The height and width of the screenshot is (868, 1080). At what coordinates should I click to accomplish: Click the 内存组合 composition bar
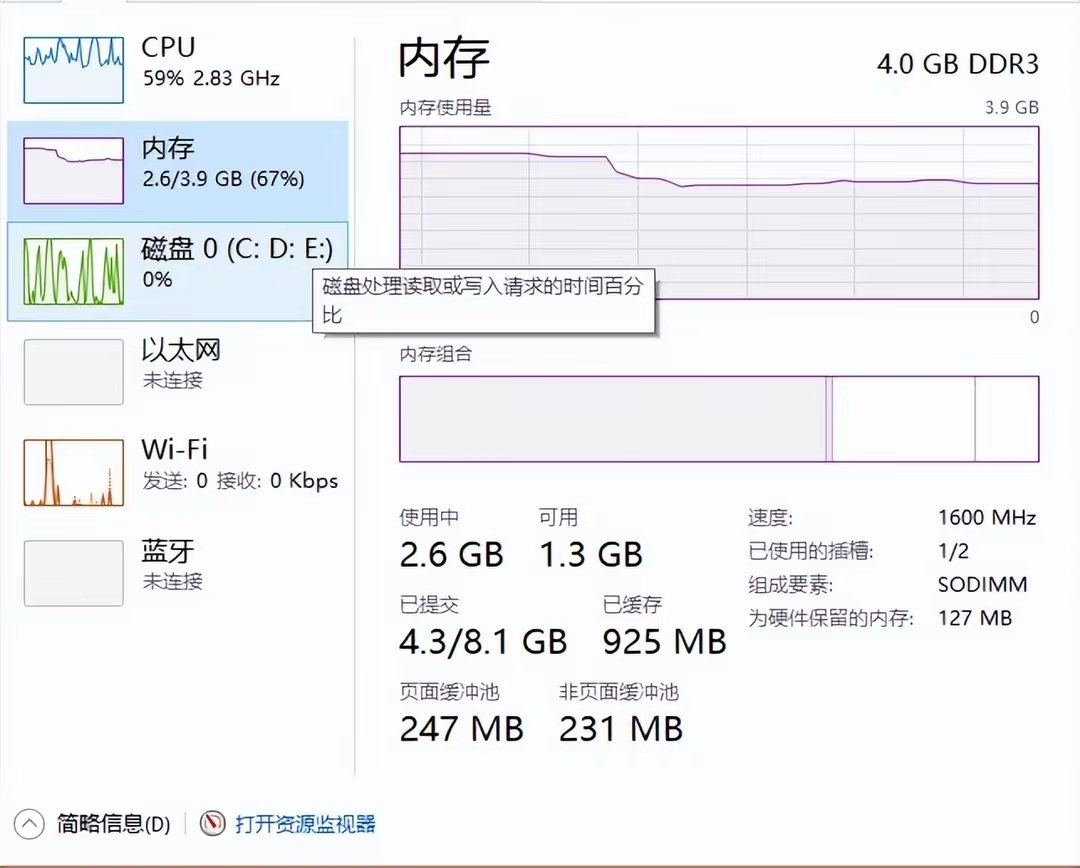click(x=719, y=419)
